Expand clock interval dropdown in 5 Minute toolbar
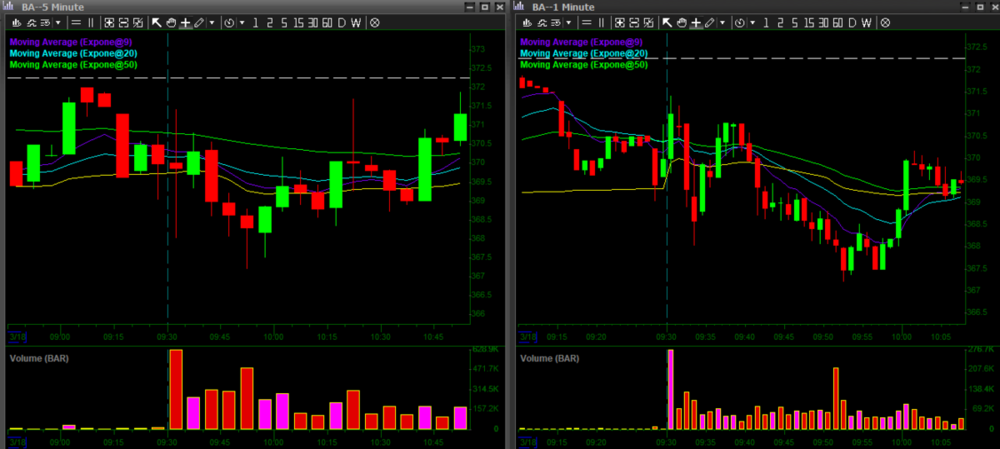1000x449 pixels. click(x=241, y=22)
